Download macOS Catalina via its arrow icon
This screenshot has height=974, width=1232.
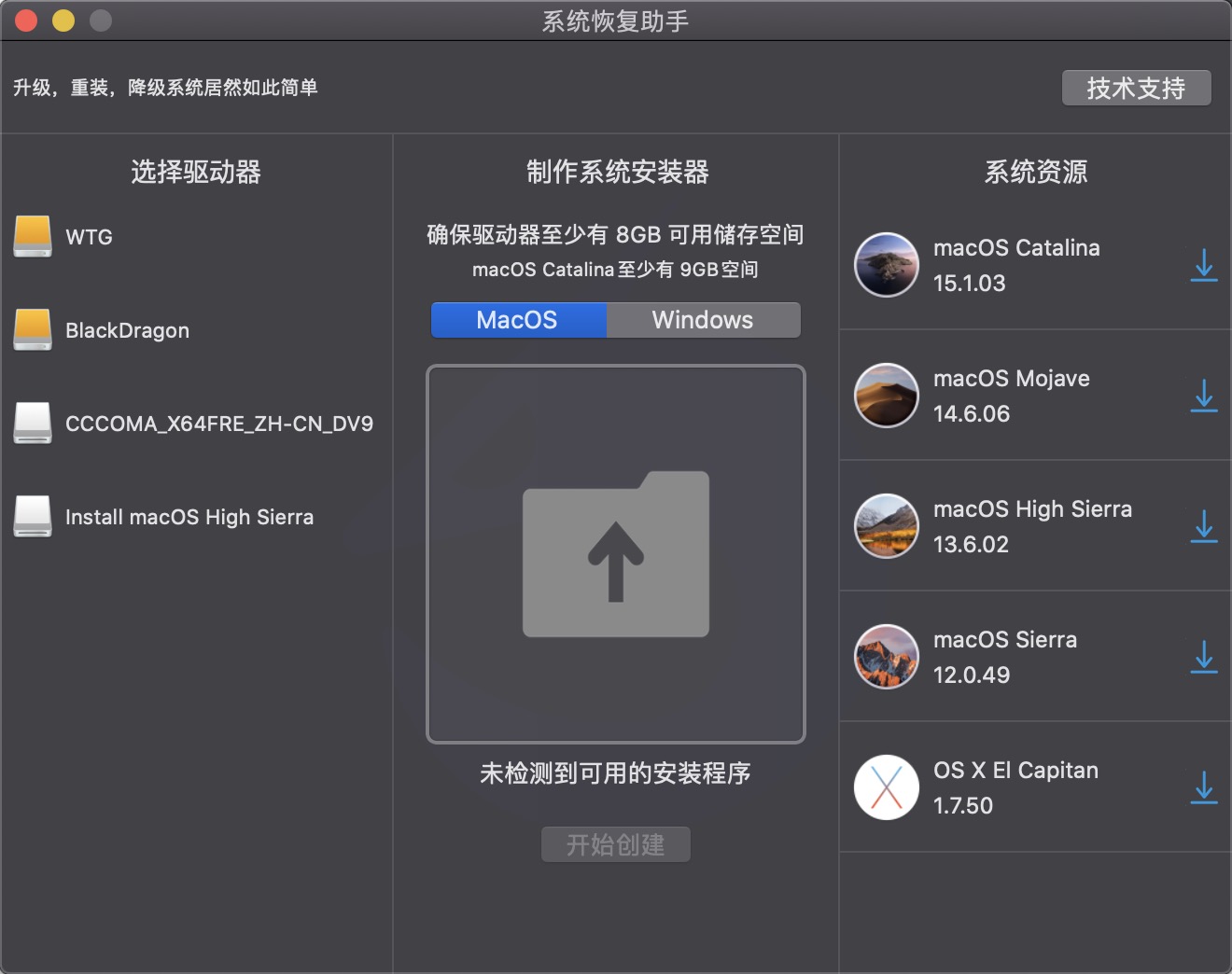pos(1204,265)
